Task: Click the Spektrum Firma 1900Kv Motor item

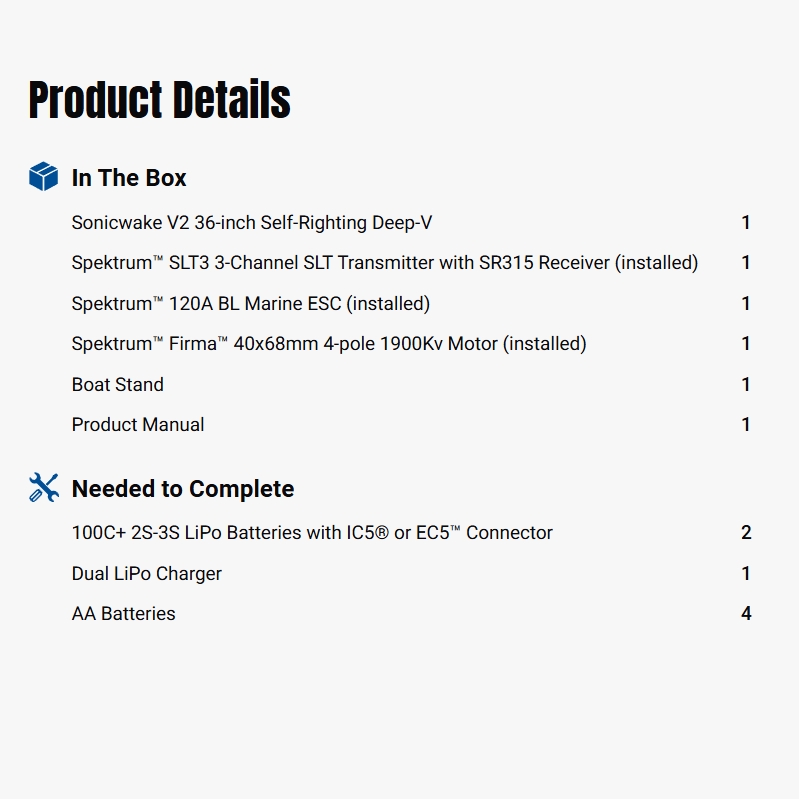Action: 329,344
